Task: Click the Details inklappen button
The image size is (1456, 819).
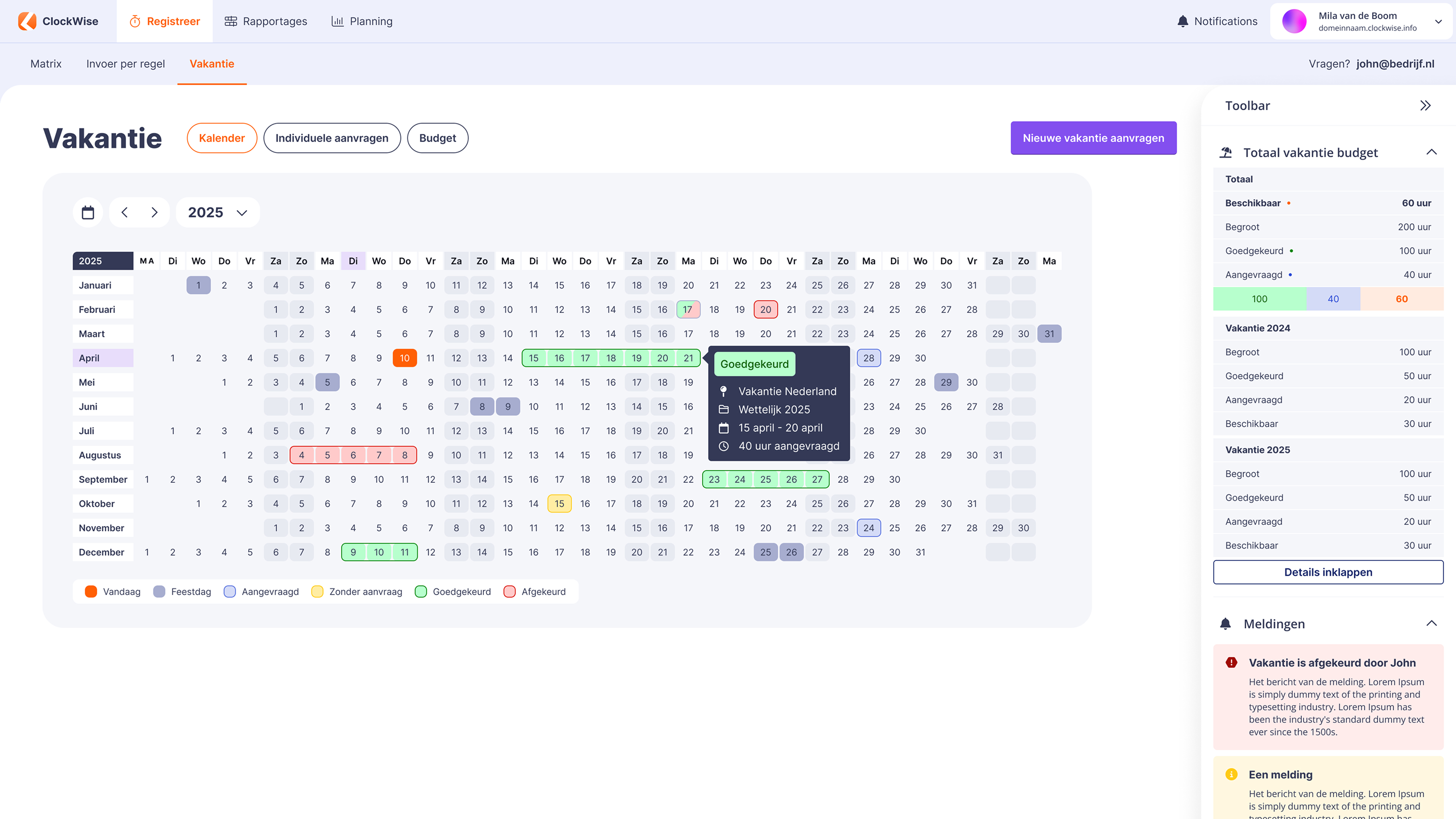Action: pyautogui.click(x=1328, y=572)
